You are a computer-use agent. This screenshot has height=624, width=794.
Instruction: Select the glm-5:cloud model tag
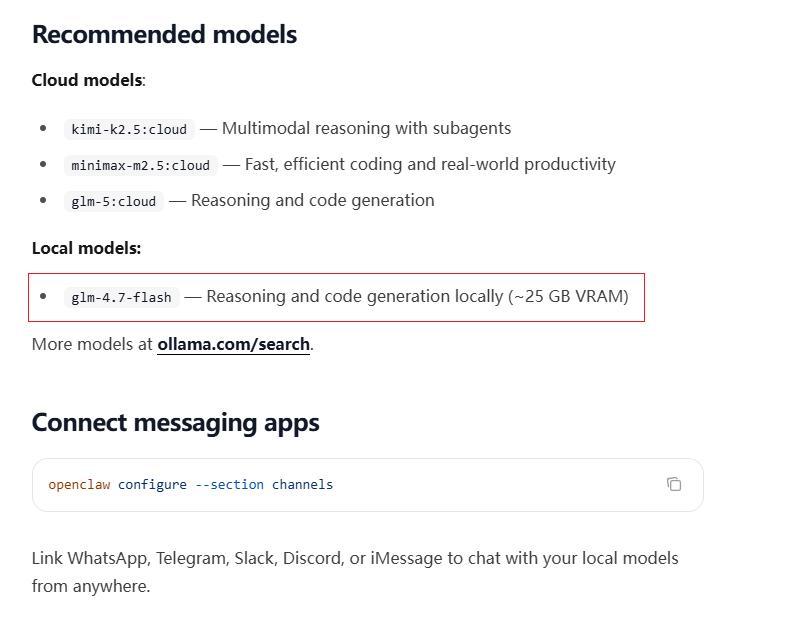tap(114, 201)
